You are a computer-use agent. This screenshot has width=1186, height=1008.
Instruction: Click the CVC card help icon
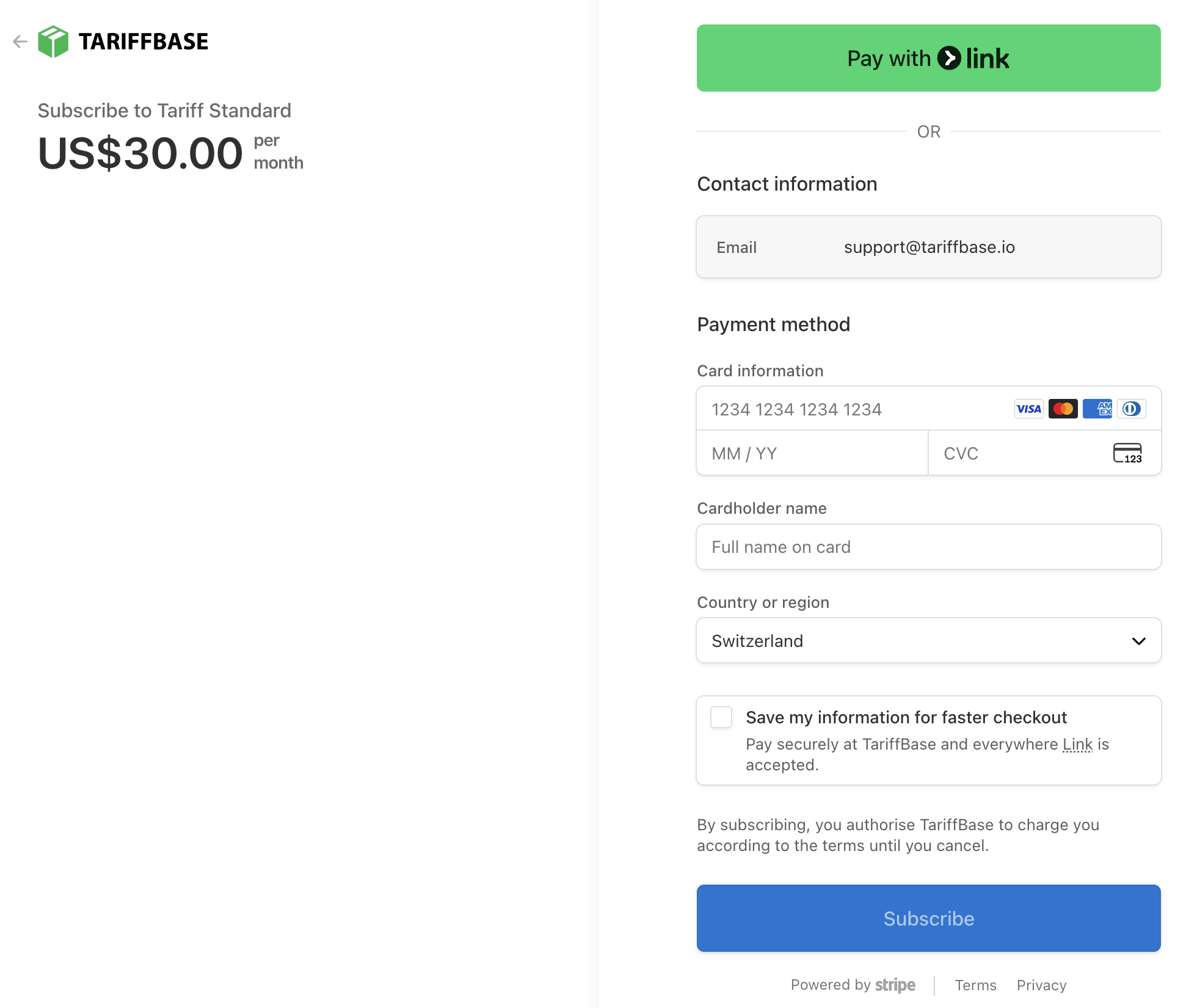[x=1127, y=453]
